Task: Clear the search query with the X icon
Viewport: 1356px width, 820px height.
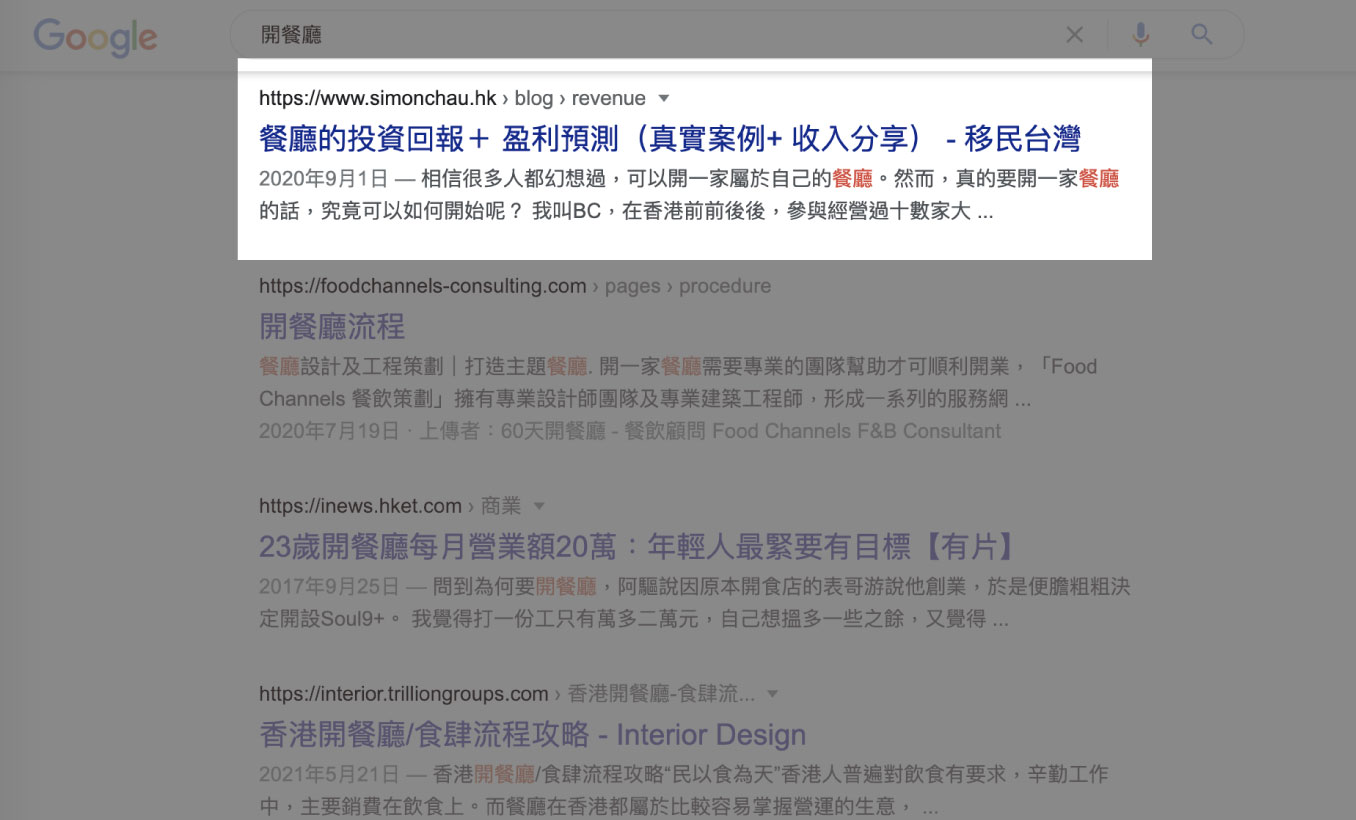Action: (1074, 36)
